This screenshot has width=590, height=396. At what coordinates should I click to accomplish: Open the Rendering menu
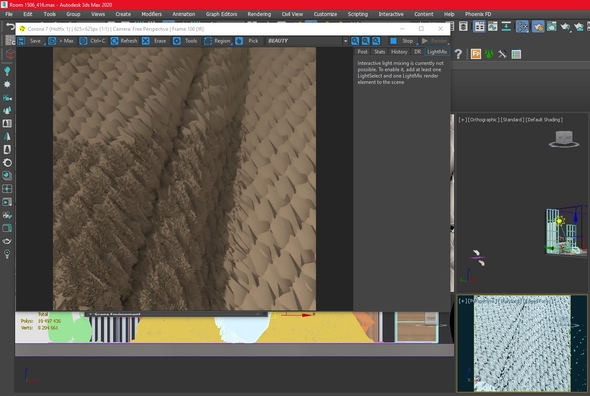[x=259, y=14]
